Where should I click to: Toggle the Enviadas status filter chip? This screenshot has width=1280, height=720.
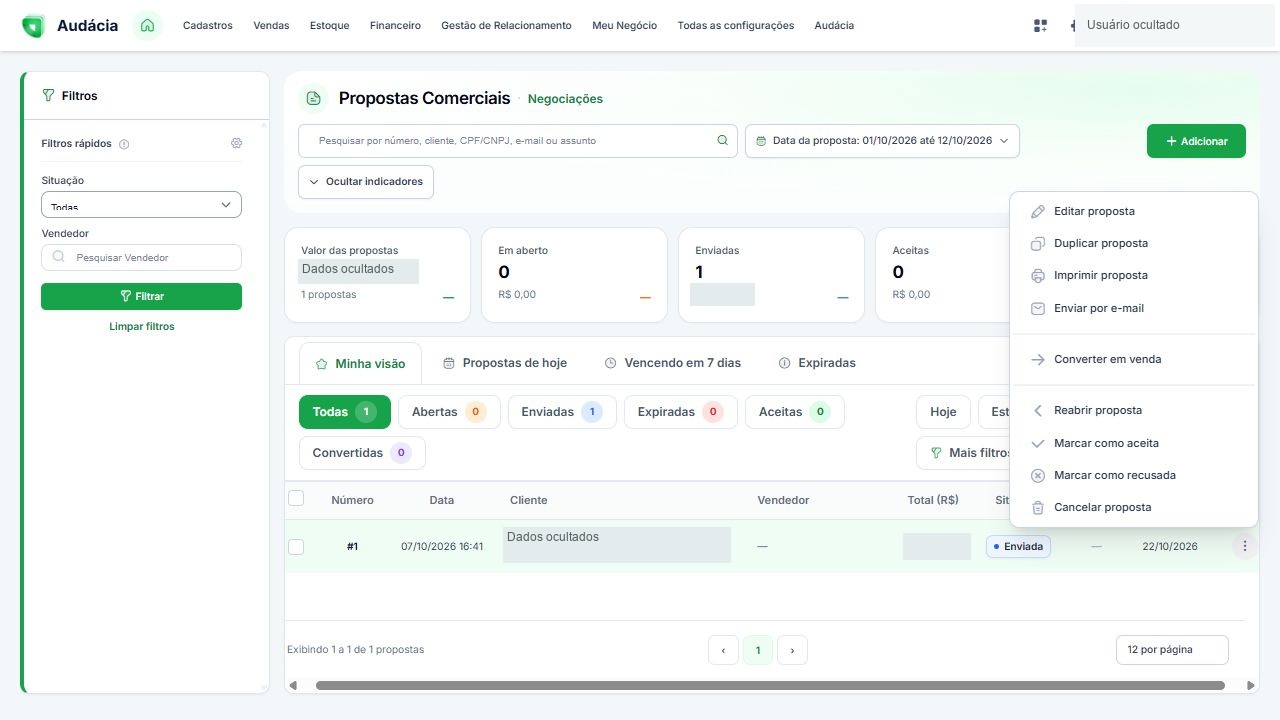click(562, 412)
